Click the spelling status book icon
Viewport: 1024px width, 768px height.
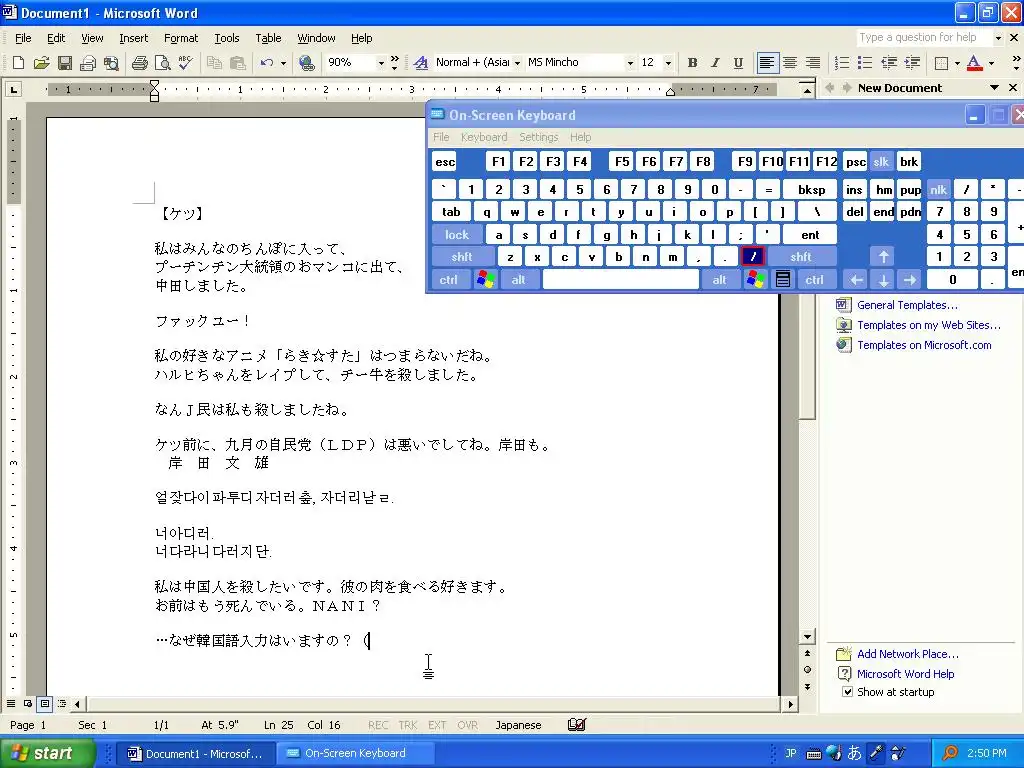[x=577, y=724]
